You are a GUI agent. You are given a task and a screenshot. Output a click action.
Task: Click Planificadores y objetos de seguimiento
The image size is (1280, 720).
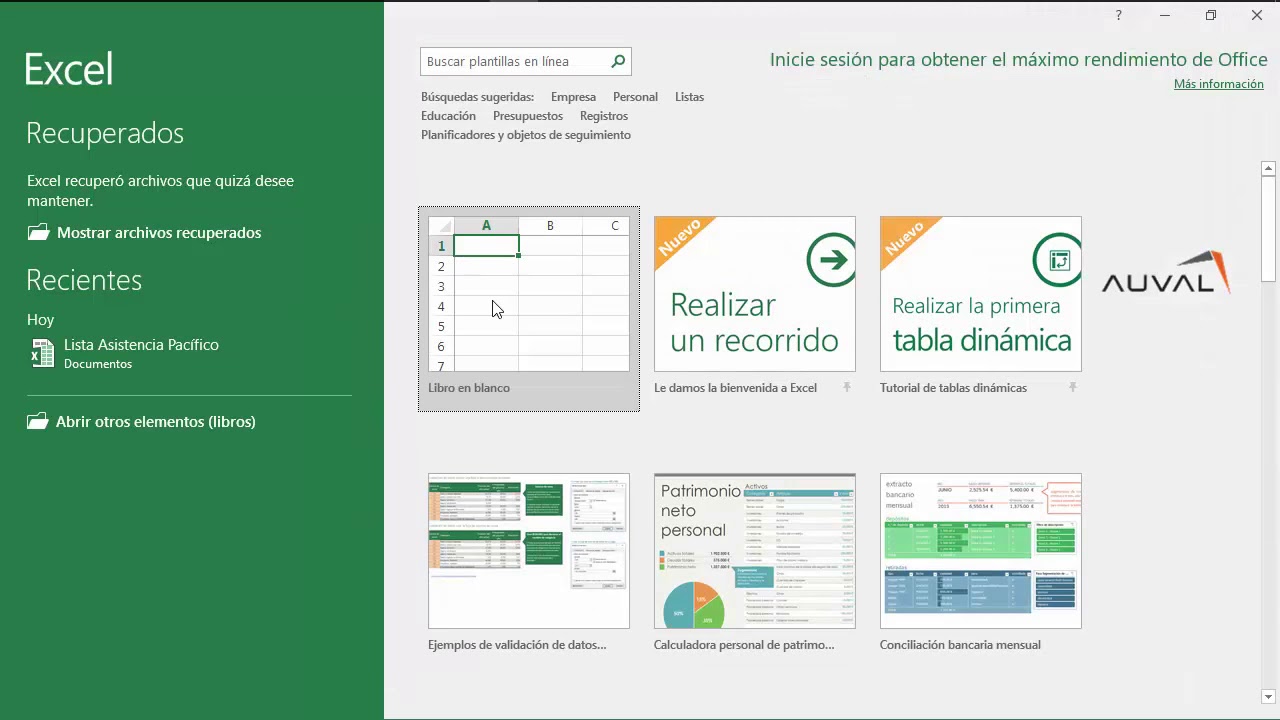point(526,135)
